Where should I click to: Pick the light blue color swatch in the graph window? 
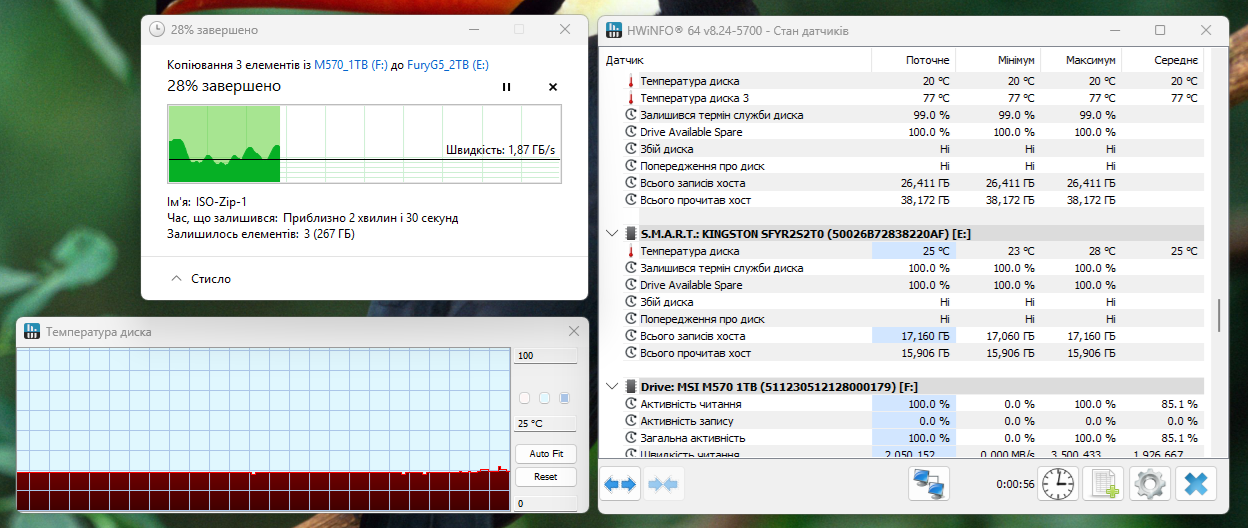(x=545, y=398)
